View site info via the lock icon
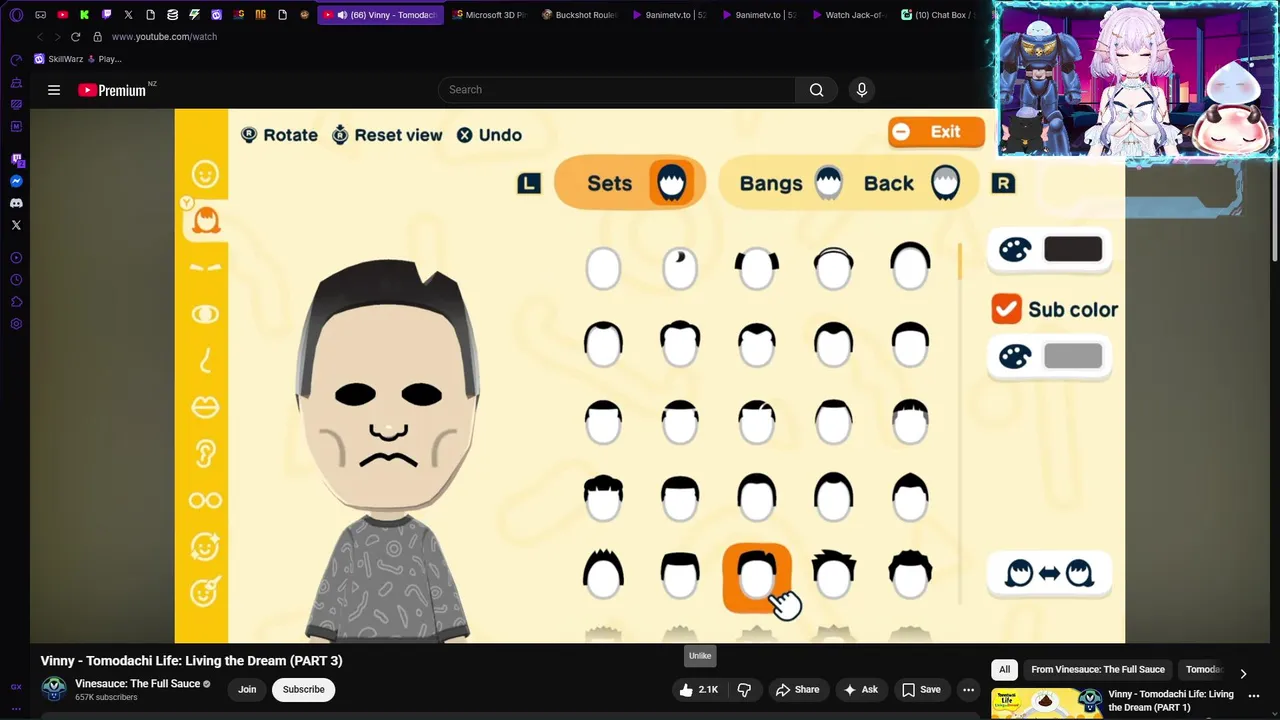1280x720 pixels. (97, 37)
